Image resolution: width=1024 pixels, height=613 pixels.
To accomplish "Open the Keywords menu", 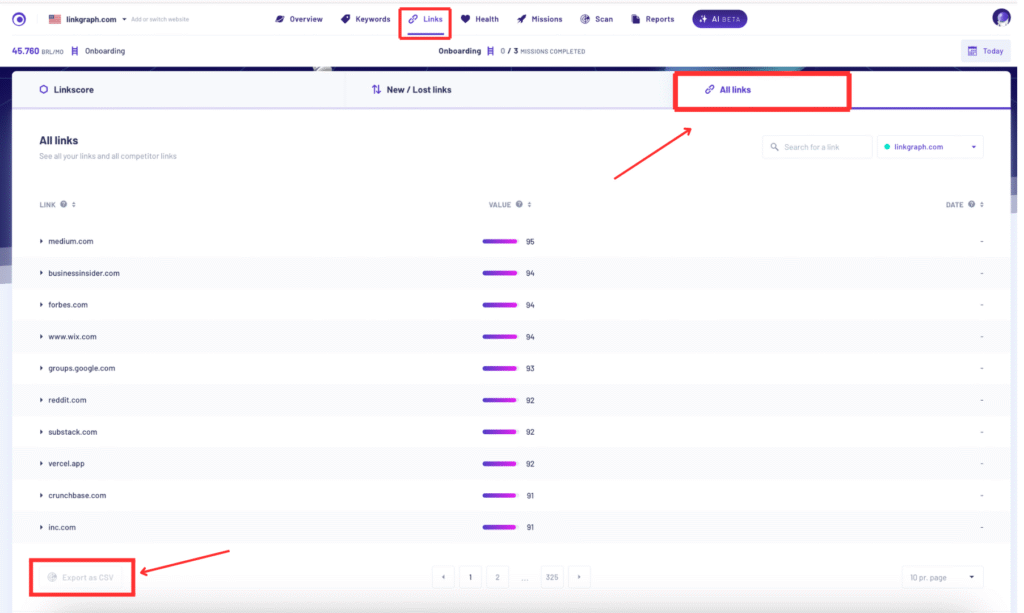I will (366, 19).
